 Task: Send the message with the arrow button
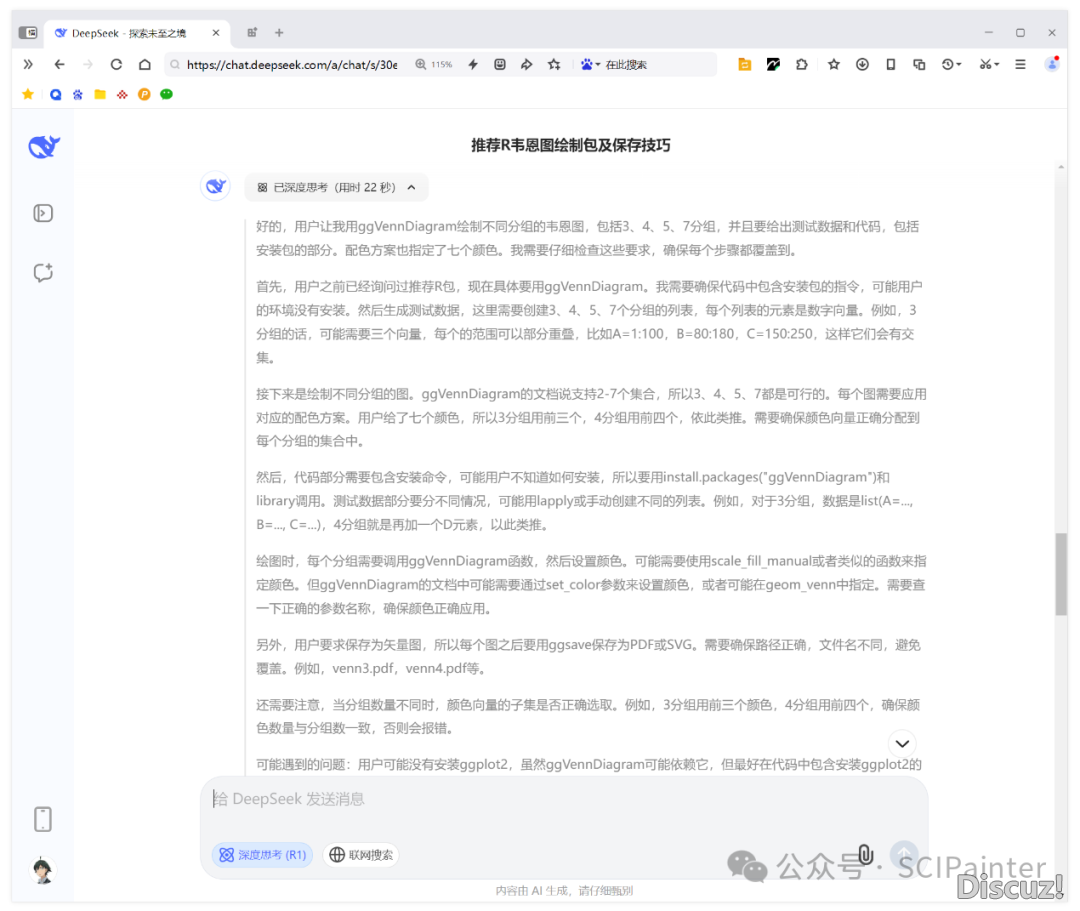[x=904, y=854]
